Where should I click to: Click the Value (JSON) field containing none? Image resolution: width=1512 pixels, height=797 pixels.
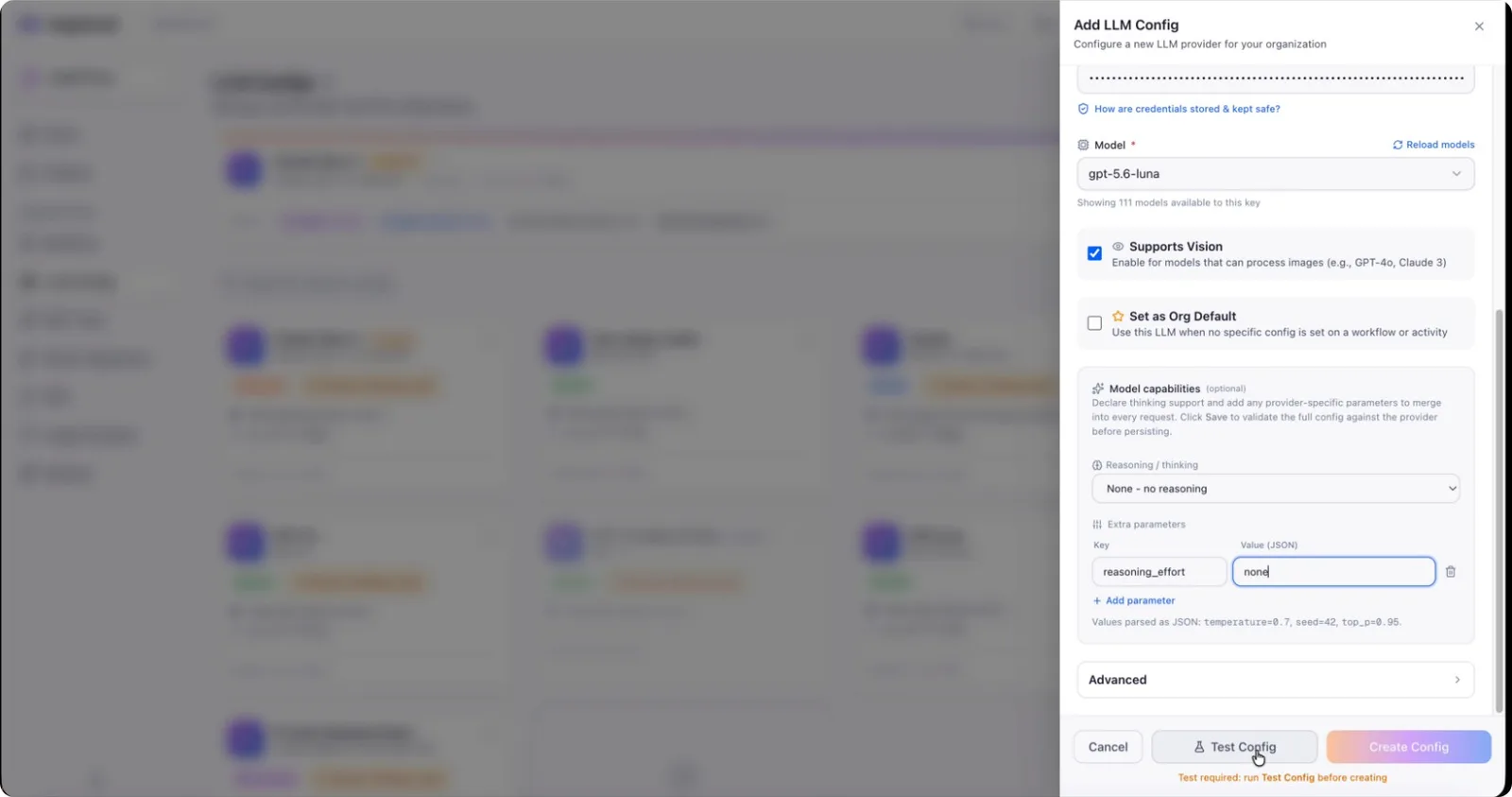[x=1333, y=572]
